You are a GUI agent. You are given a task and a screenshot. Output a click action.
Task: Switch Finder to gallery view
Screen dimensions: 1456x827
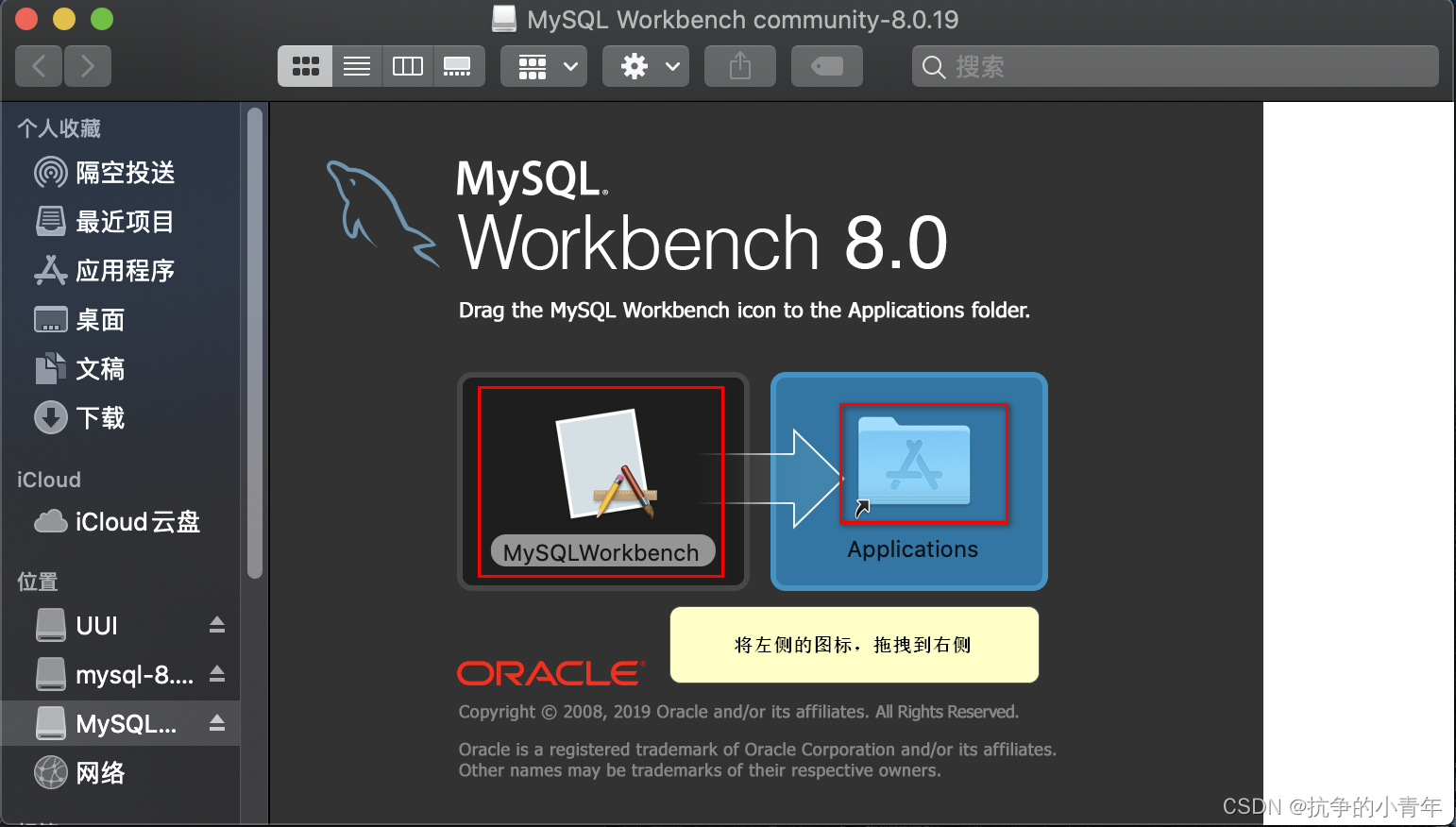click(x=458, y=66)
